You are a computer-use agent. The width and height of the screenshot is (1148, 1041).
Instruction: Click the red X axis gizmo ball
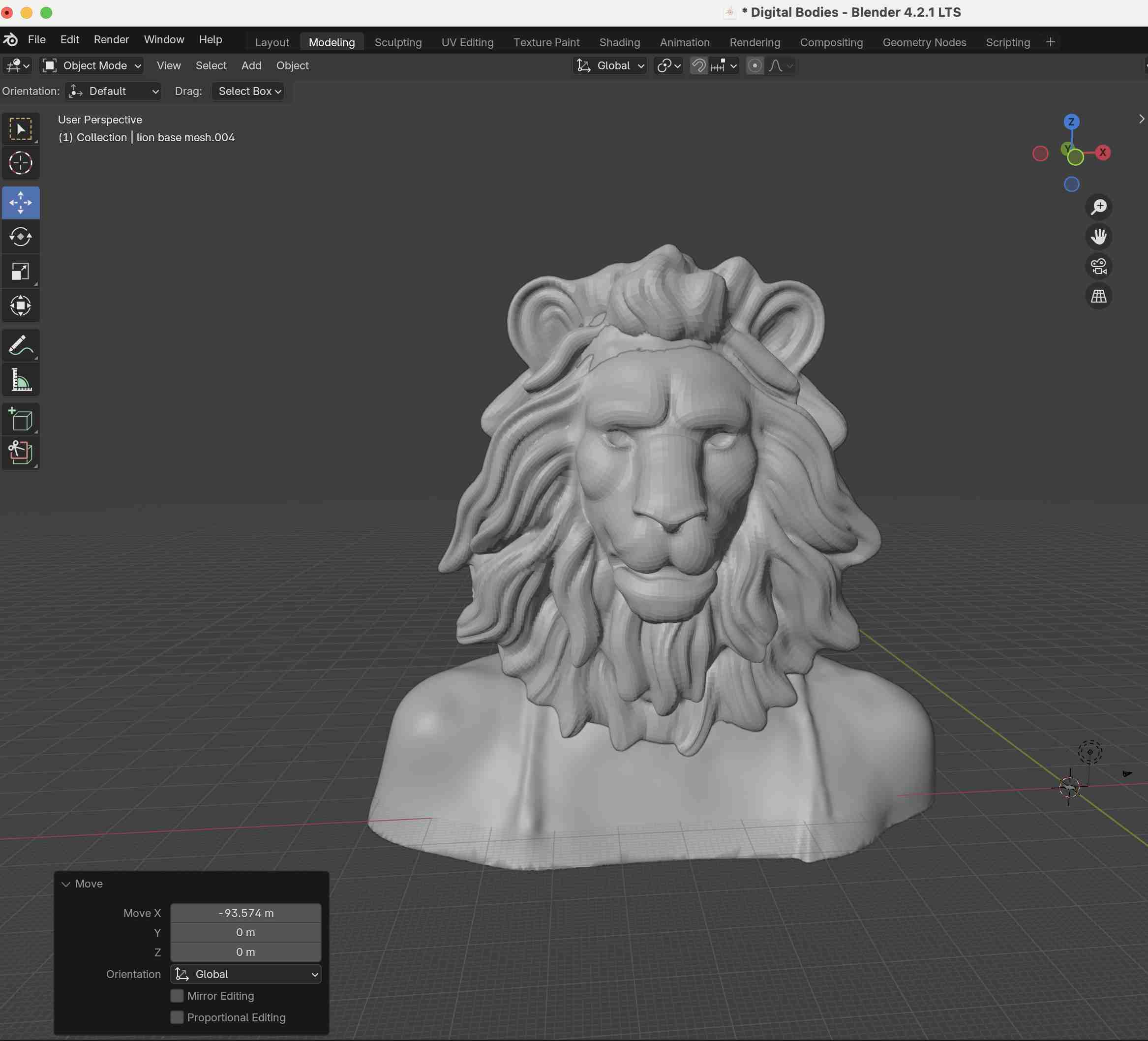(1102, 152)
